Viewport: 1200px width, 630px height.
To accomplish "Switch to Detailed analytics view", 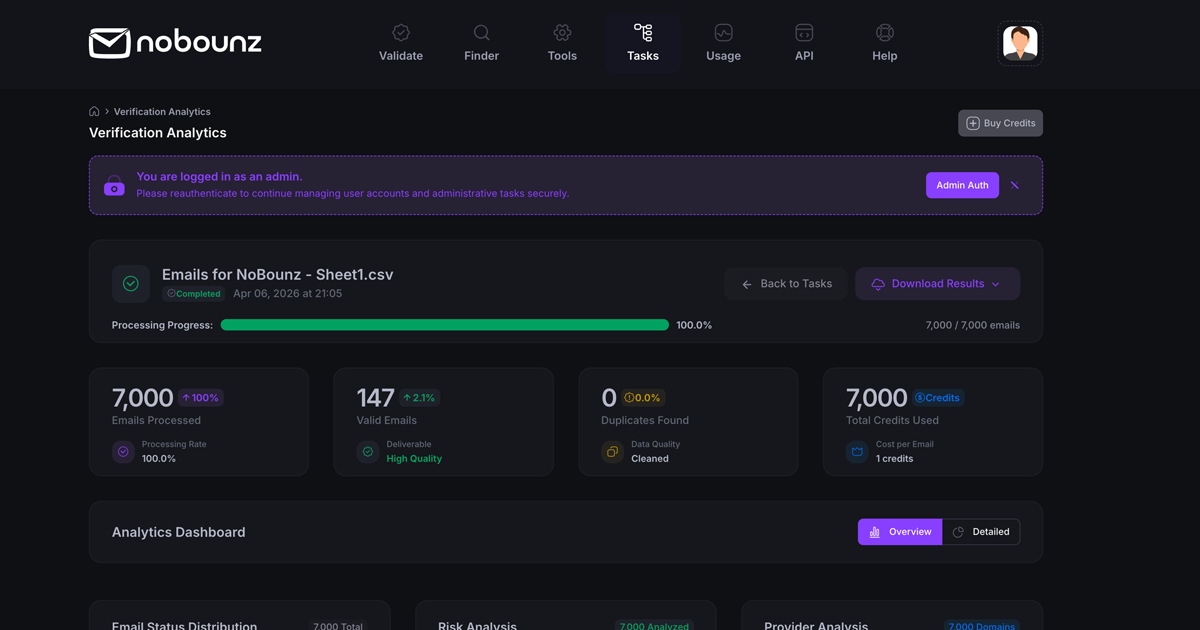I will coord(981,532).
